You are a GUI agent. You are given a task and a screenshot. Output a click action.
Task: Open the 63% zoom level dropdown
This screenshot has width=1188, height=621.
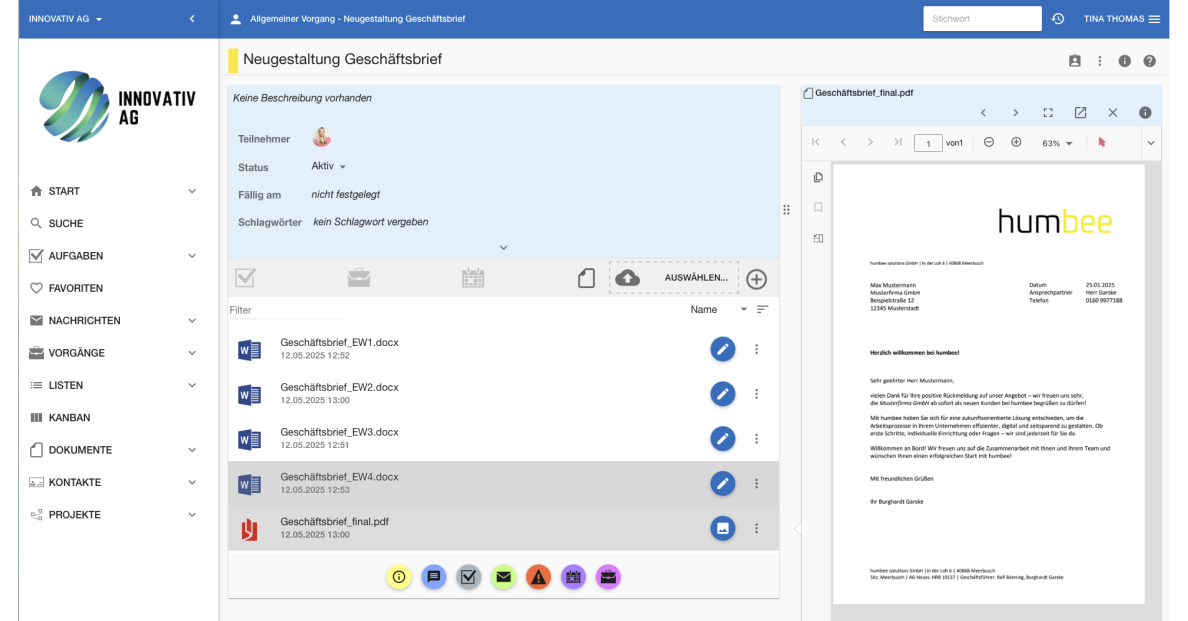(1057, 143)
